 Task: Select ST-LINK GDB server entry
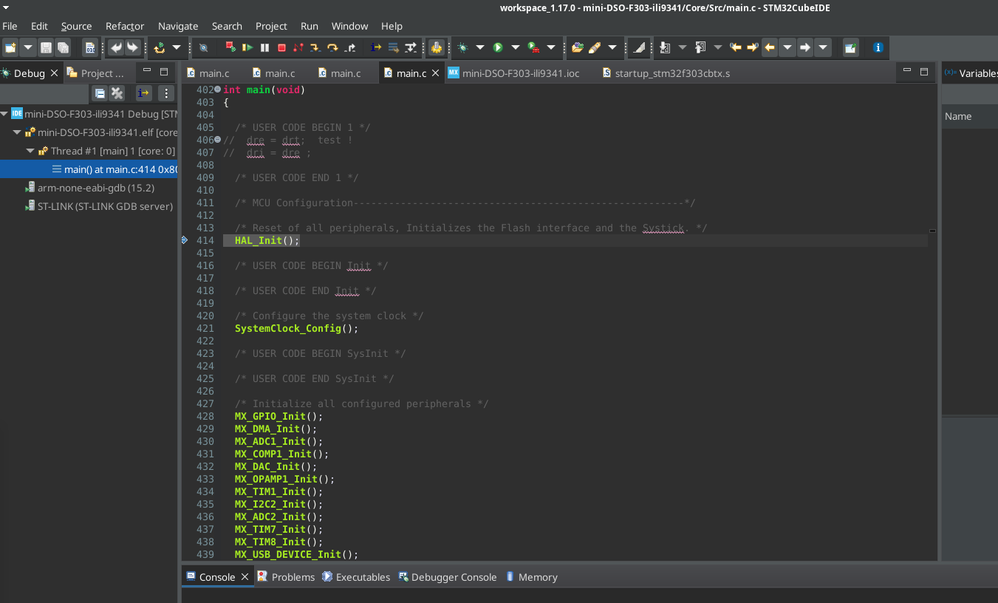104,206
